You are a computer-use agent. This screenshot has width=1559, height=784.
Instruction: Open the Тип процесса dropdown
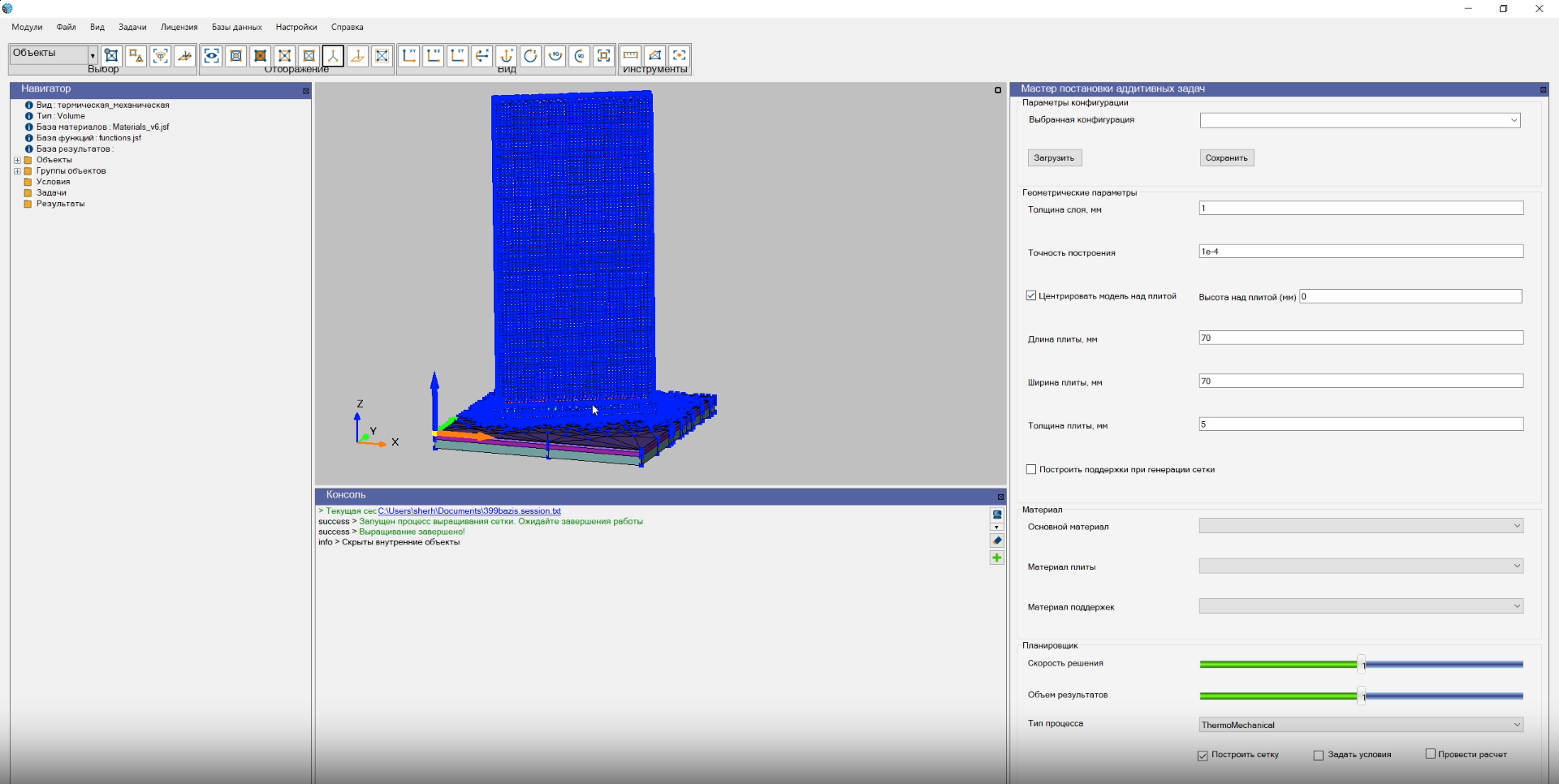(x=1517, y=725)
